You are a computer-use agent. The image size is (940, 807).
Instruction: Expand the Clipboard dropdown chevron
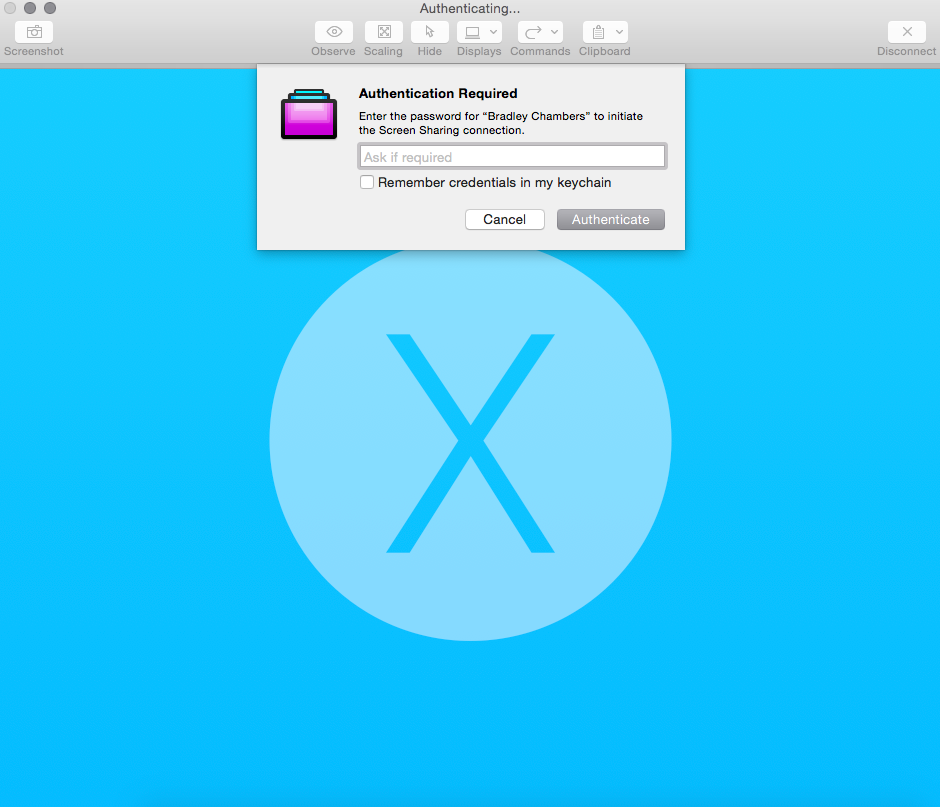(x=619, y=32)
